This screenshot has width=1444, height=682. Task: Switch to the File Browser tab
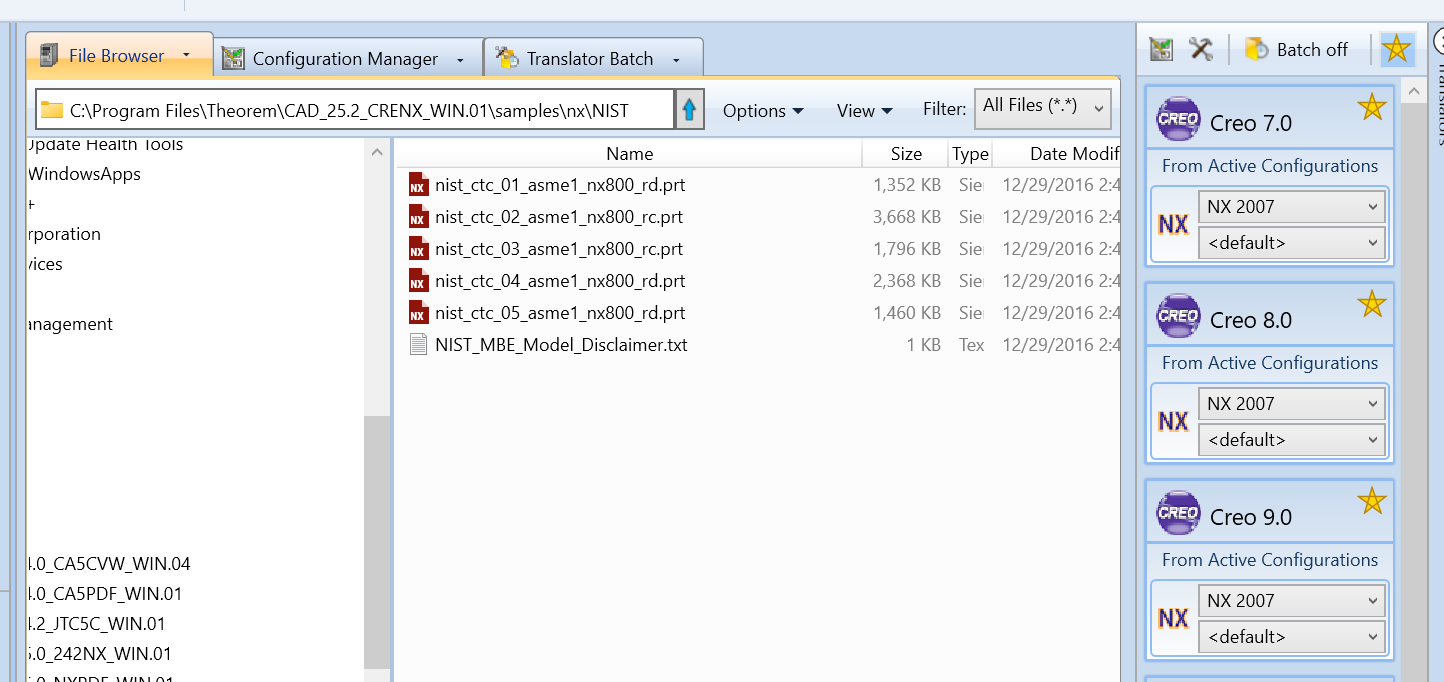pos(119,55)
